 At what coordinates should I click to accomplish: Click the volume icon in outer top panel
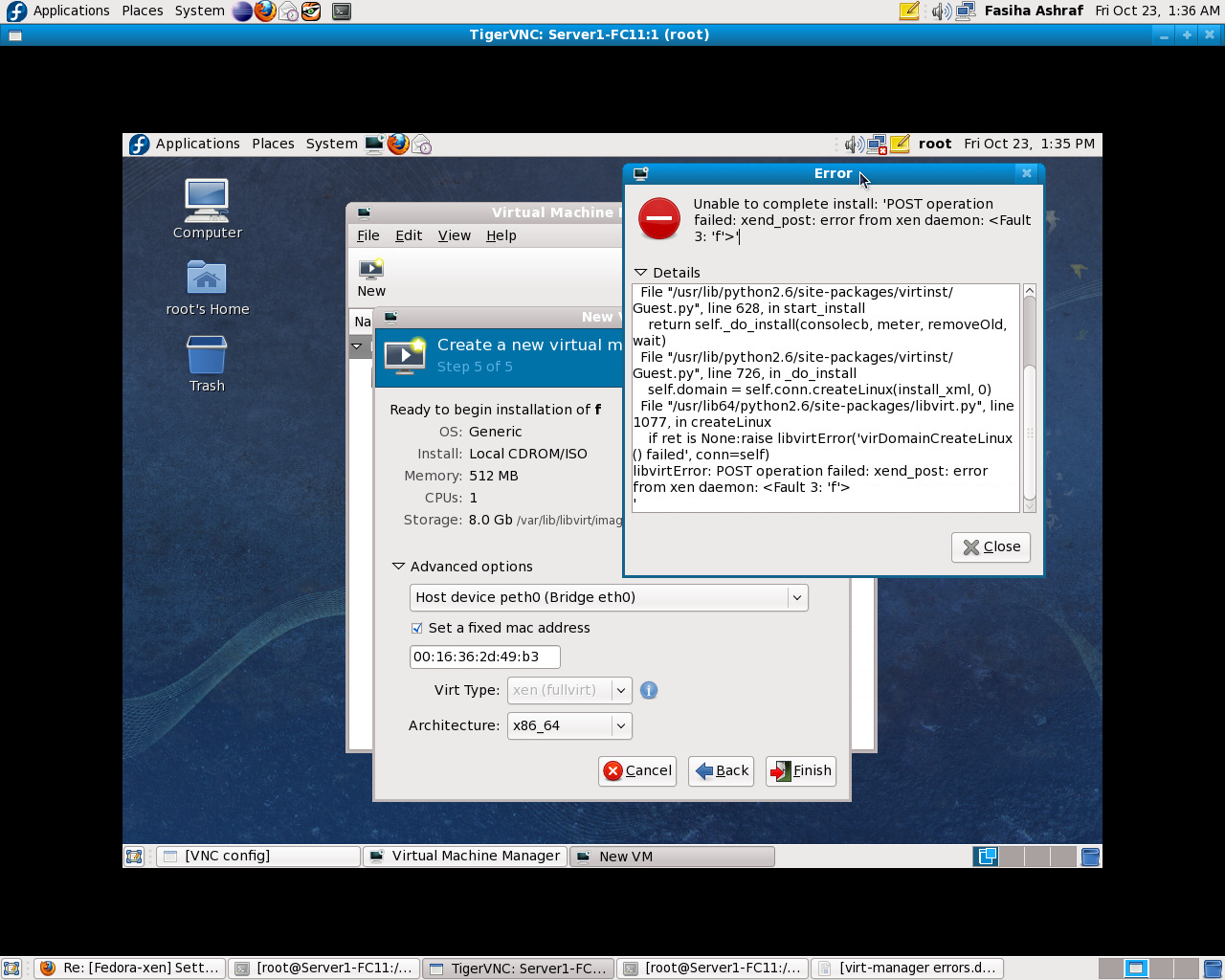941,11
